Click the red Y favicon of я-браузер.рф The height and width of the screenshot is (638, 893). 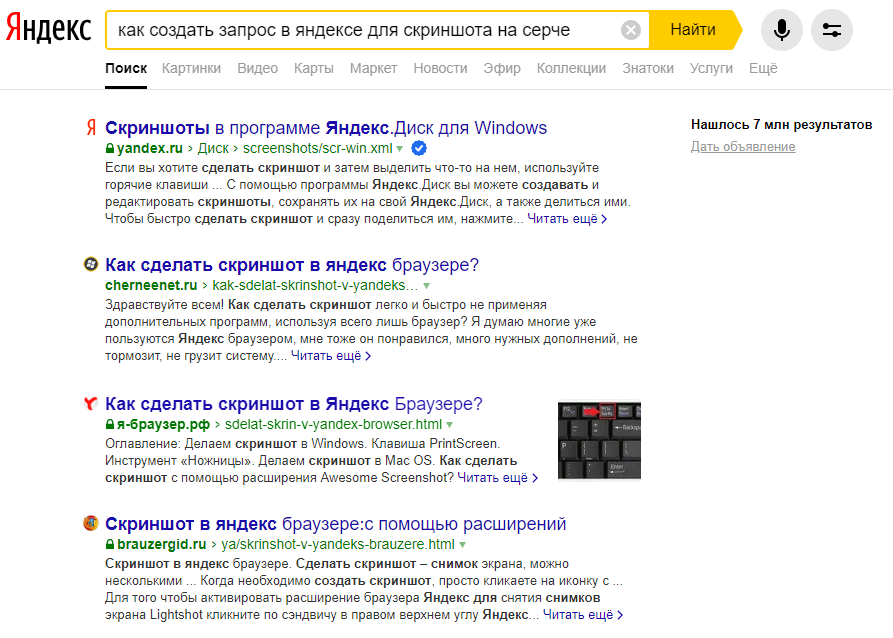(91, 403)
